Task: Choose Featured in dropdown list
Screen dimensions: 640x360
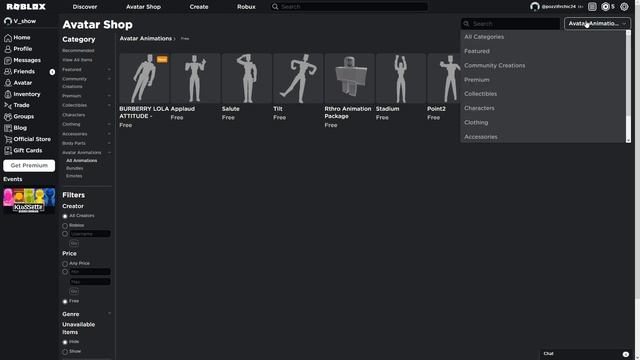Action: pos(542,51)
